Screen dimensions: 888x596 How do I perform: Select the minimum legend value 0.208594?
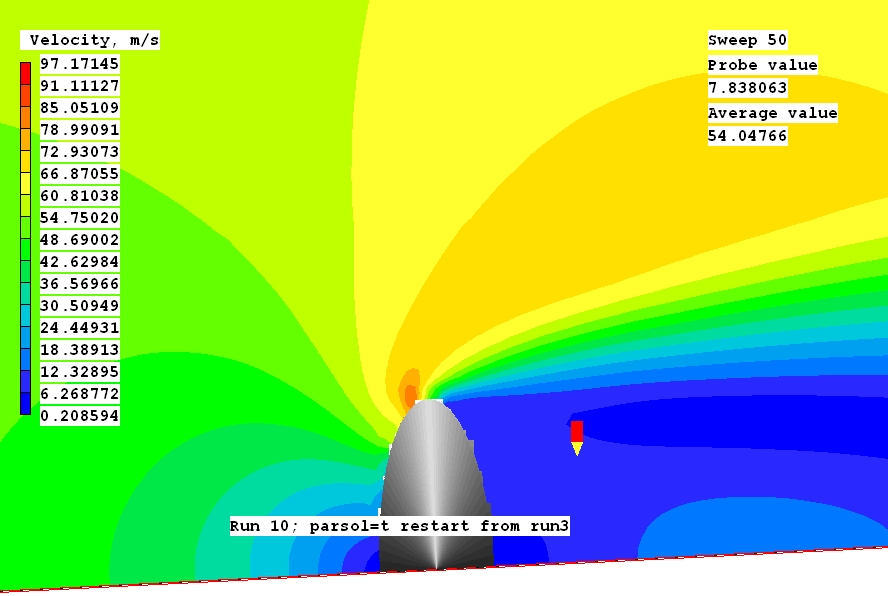coord(79,415)
